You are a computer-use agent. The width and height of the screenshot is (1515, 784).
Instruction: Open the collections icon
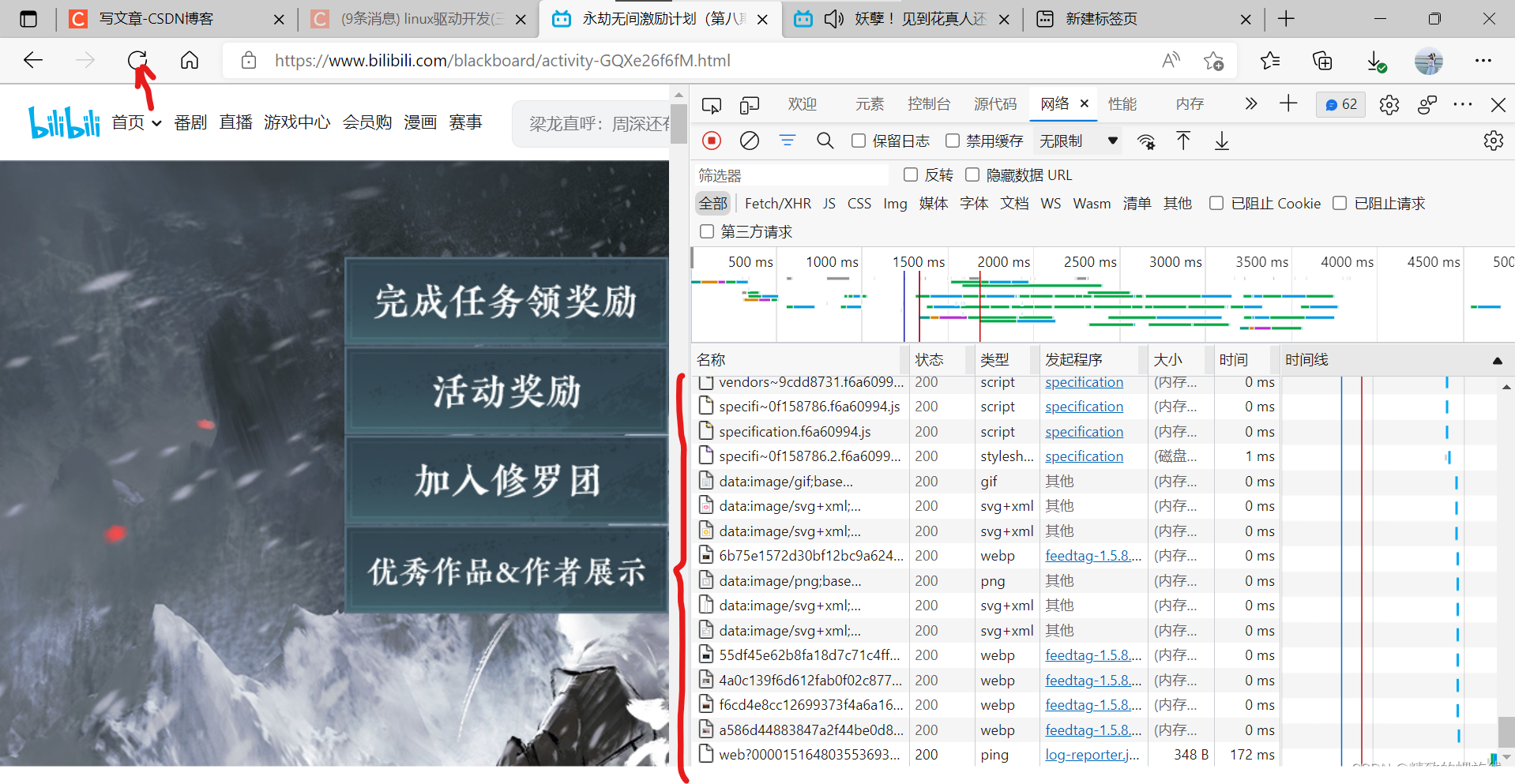[1322, 60]
